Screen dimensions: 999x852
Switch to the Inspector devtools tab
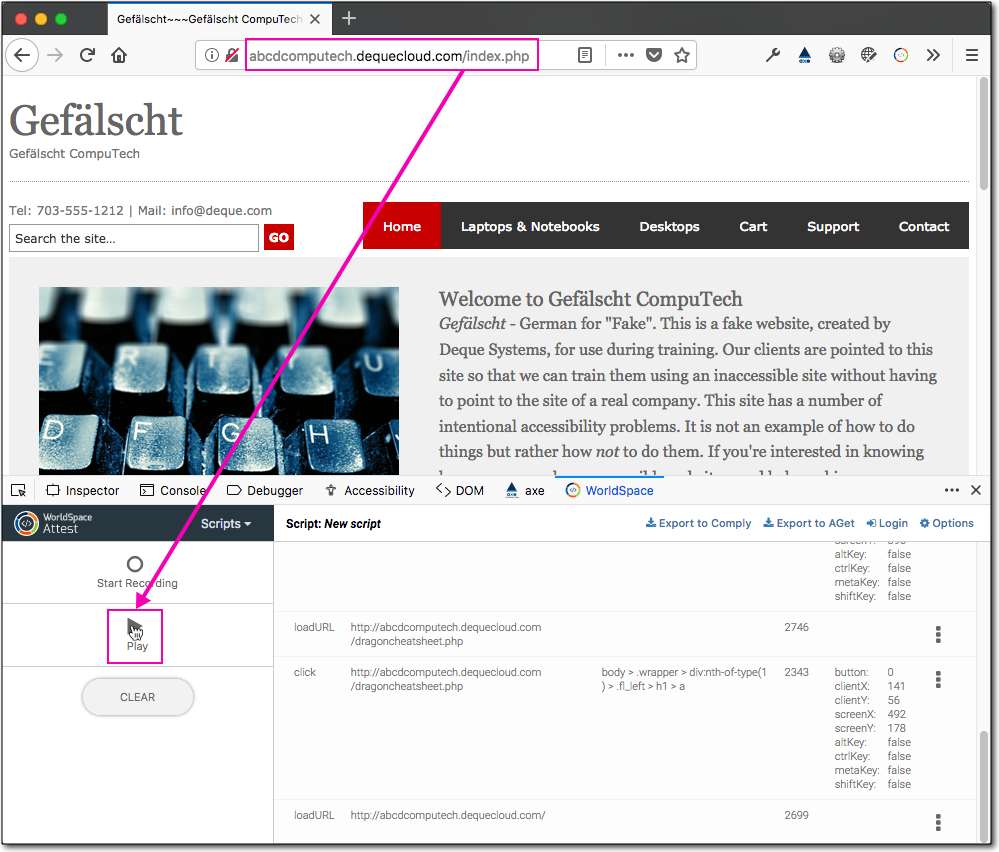click(83, 490)
